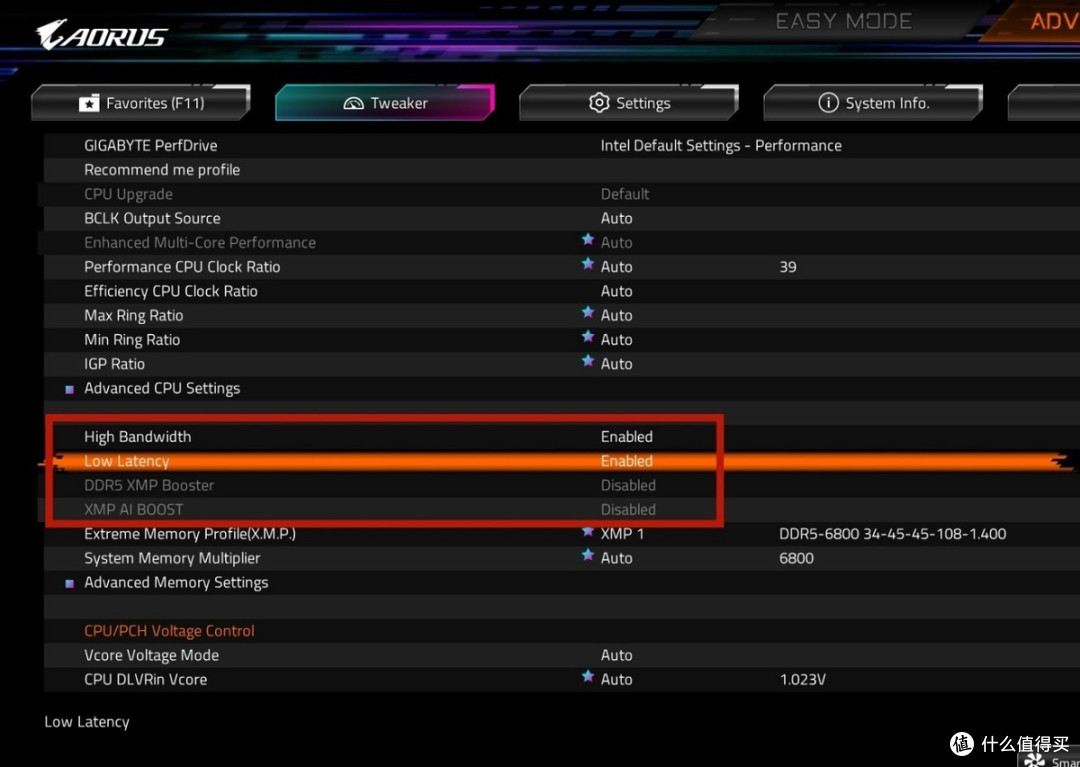Toggle XMP AI BOOST Disabled value

[628, 509]
